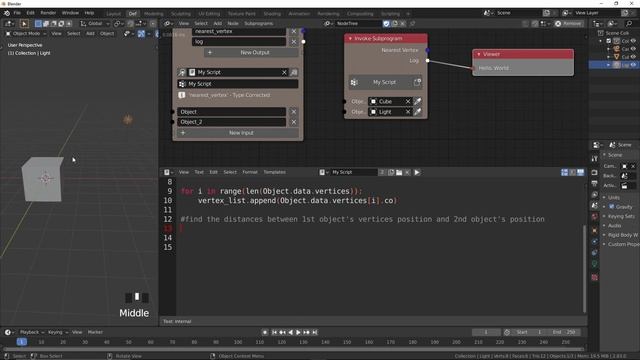Toggle visibility of the Camera in outliner

coord(633,49)
